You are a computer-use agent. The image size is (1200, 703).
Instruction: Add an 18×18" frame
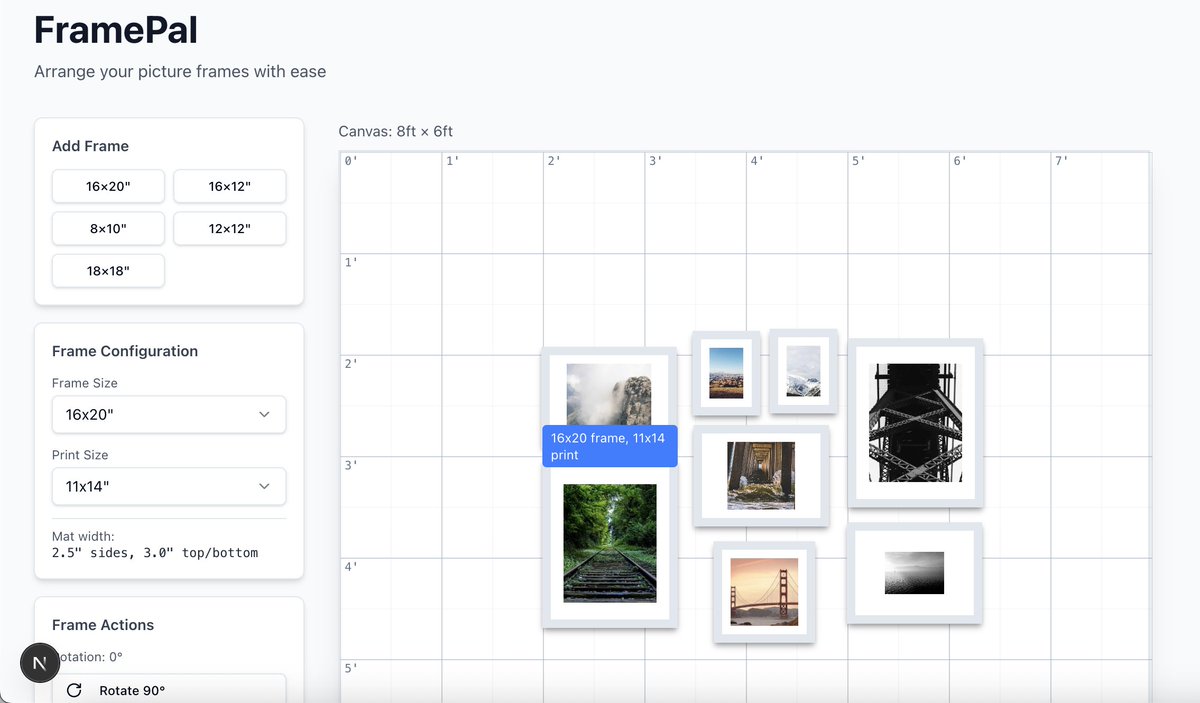tap(108, 270)
